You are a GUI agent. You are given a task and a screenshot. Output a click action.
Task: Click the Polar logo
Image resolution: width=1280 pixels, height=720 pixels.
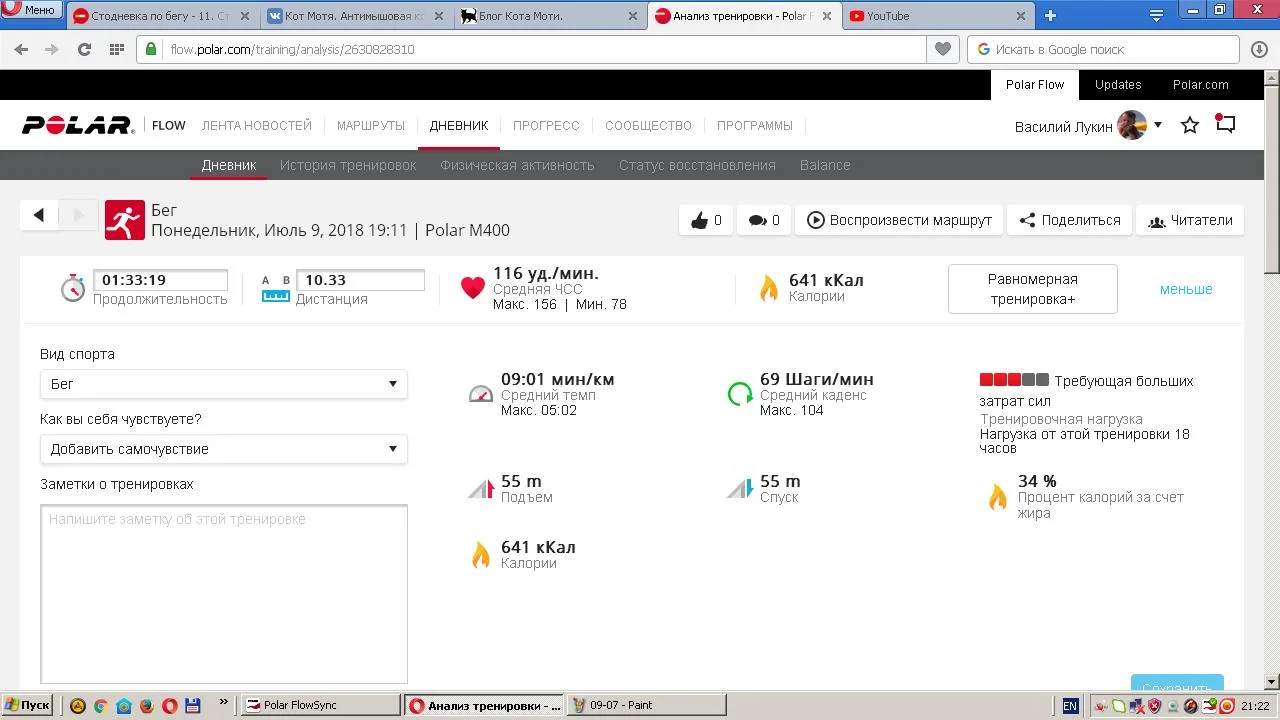(x=78, y=126)
